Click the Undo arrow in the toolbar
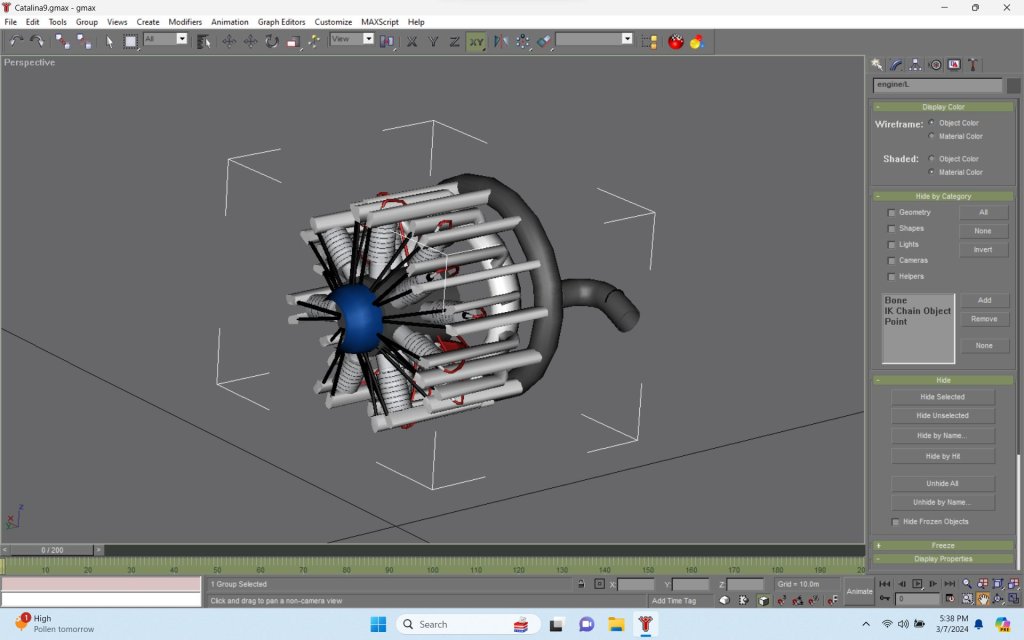1024x640 pixels. tap(16, 41)
